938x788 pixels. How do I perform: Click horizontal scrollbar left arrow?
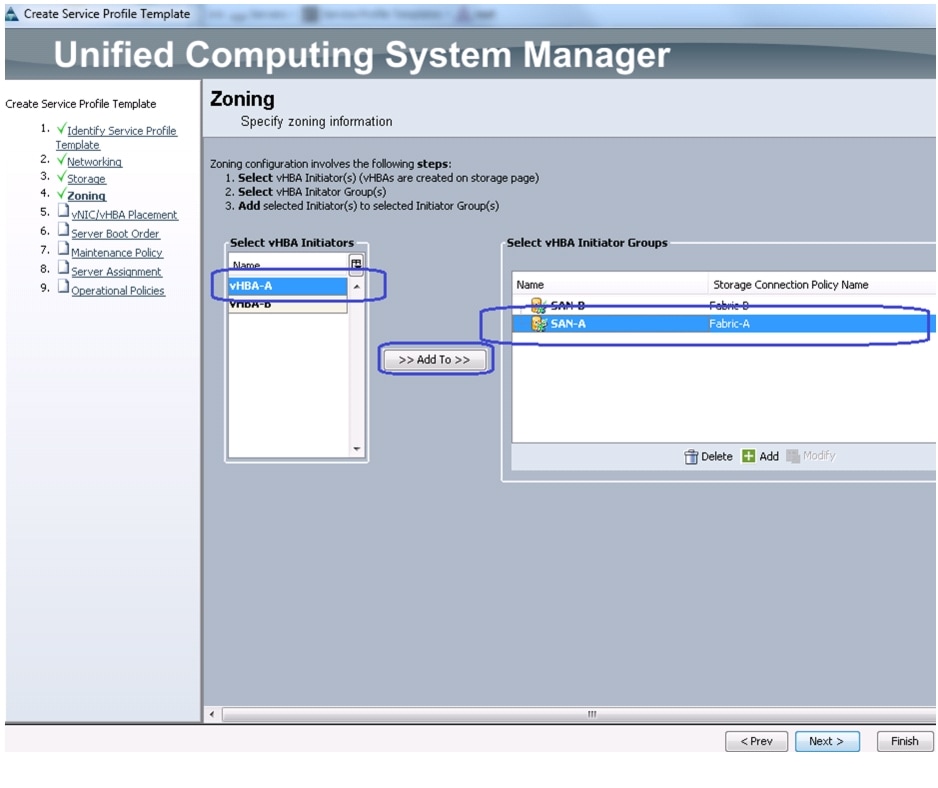(212, 714)
